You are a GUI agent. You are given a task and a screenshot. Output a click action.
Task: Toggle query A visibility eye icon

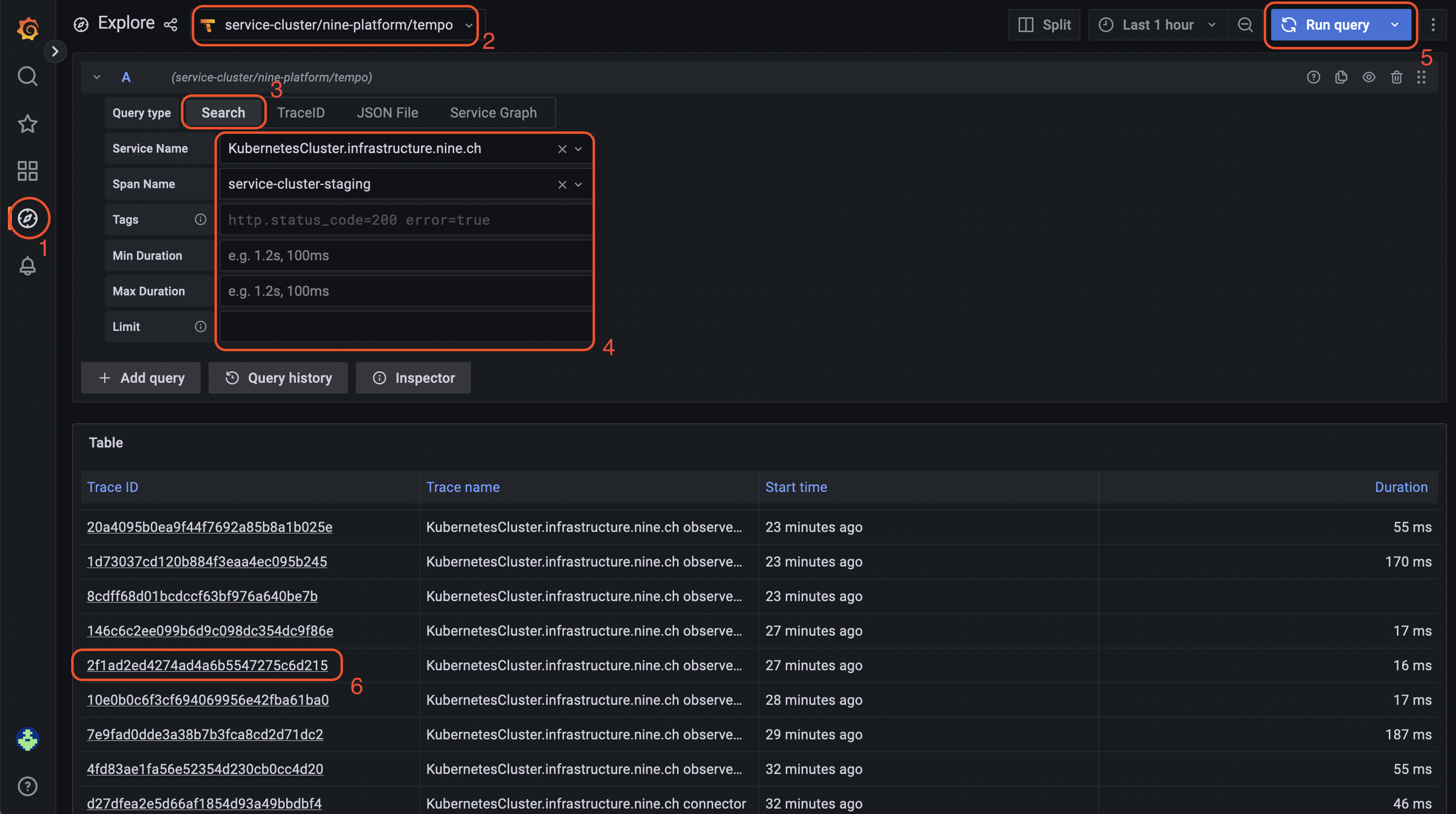[x=1369, y=78]
